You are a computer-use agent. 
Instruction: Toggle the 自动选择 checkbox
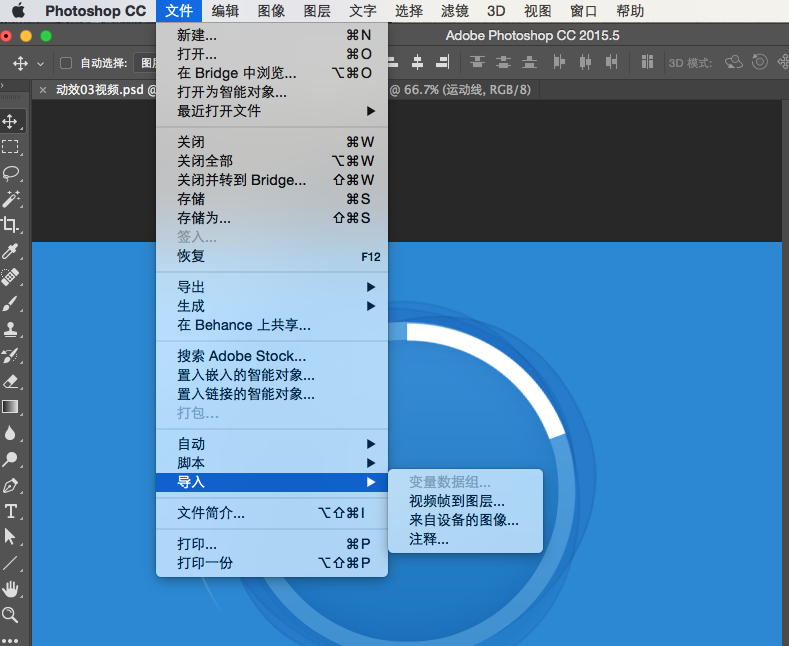point(66,63)
